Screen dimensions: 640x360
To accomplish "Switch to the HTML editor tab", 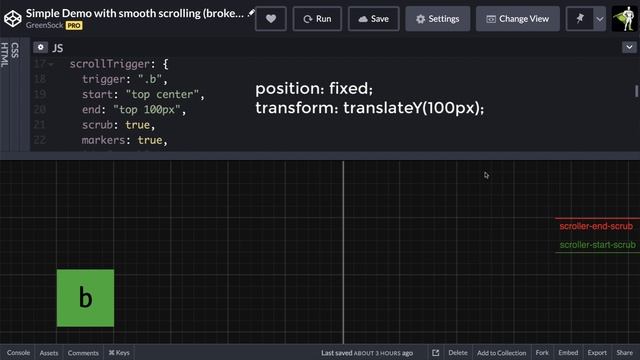I will 4,55.
